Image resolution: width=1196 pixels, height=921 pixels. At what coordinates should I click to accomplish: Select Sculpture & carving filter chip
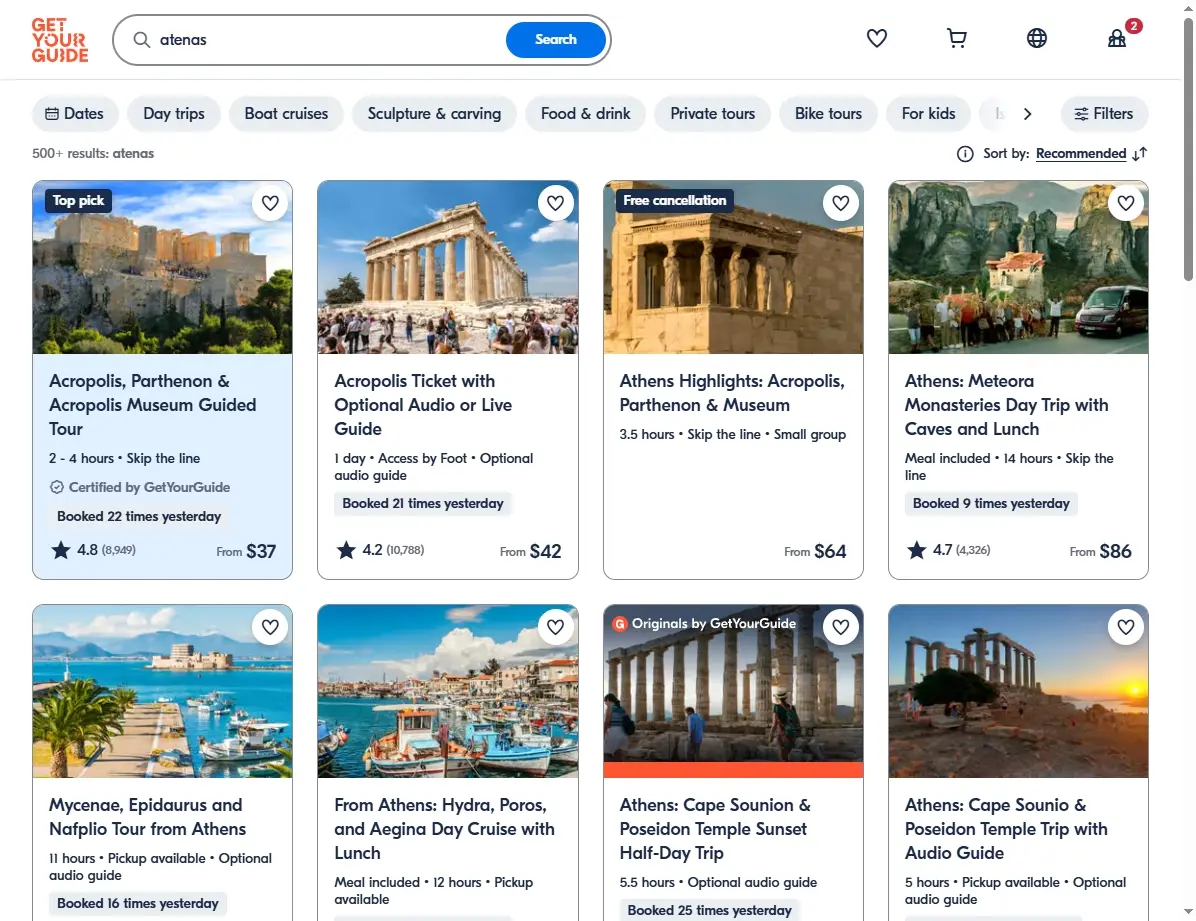(x=434, y=114)
